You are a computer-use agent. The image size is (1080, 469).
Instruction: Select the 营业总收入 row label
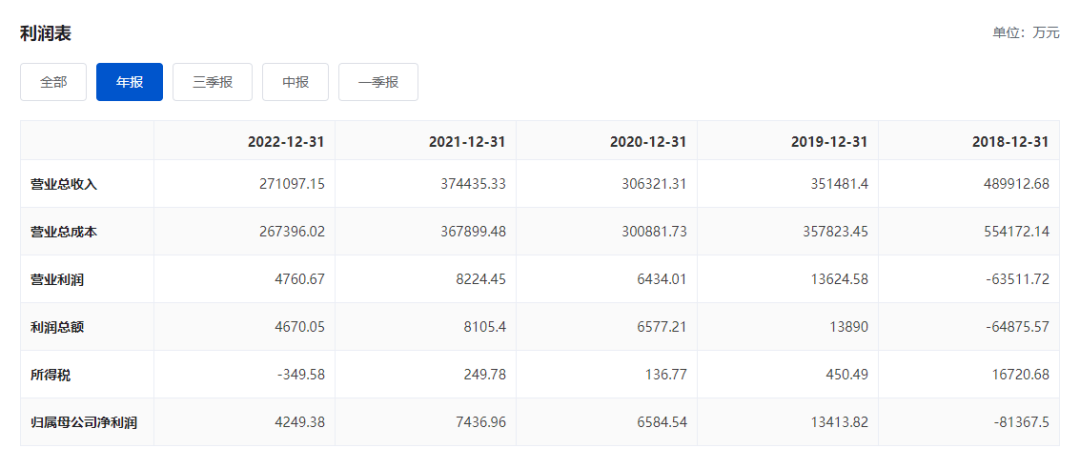point(64,184)
